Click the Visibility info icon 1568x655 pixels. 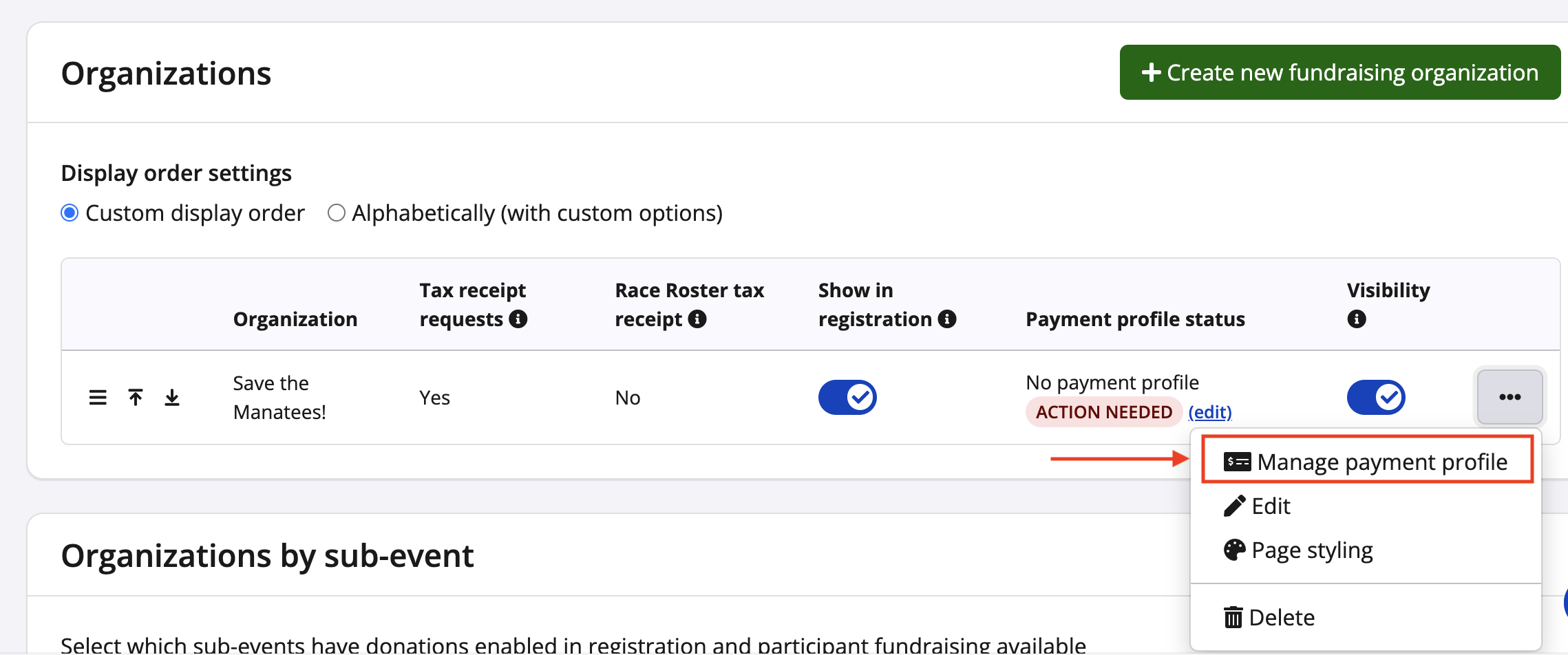pos(1356,319)
